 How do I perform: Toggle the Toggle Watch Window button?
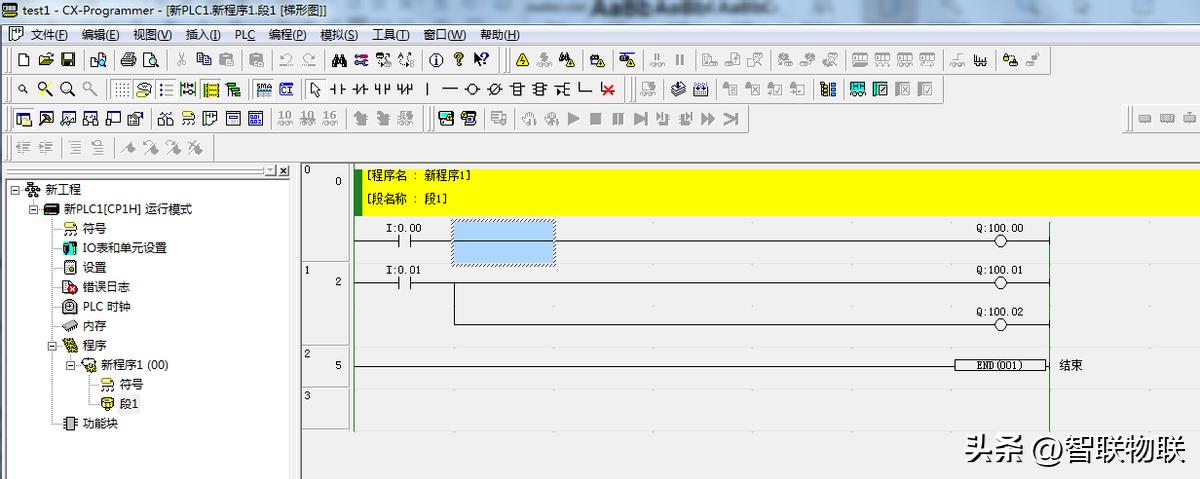68,118
